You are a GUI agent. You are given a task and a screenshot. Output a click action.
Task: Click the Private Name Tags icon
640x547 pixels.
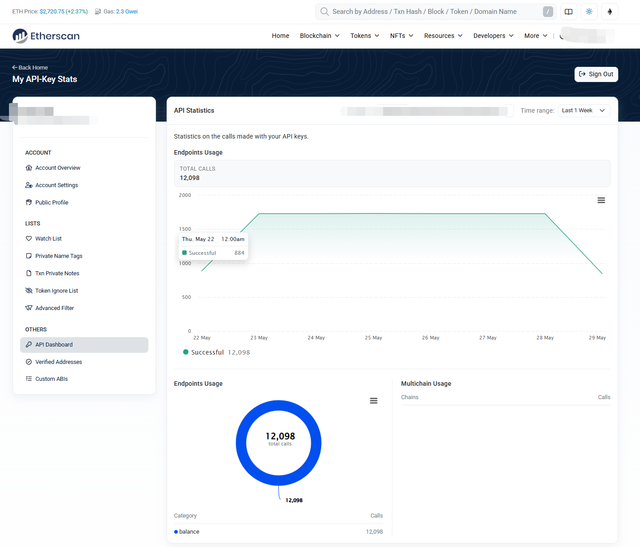pos(29,256)
